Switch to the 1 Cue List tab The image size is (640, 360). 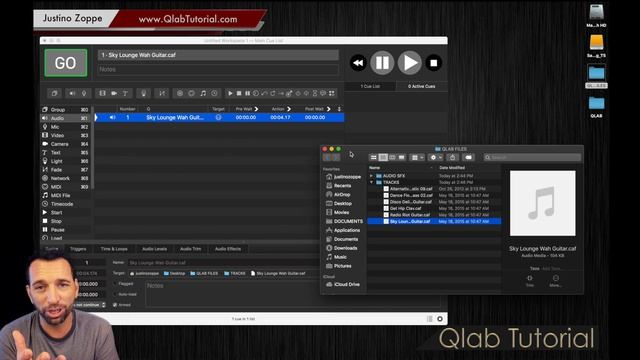(x=370, y=86)
